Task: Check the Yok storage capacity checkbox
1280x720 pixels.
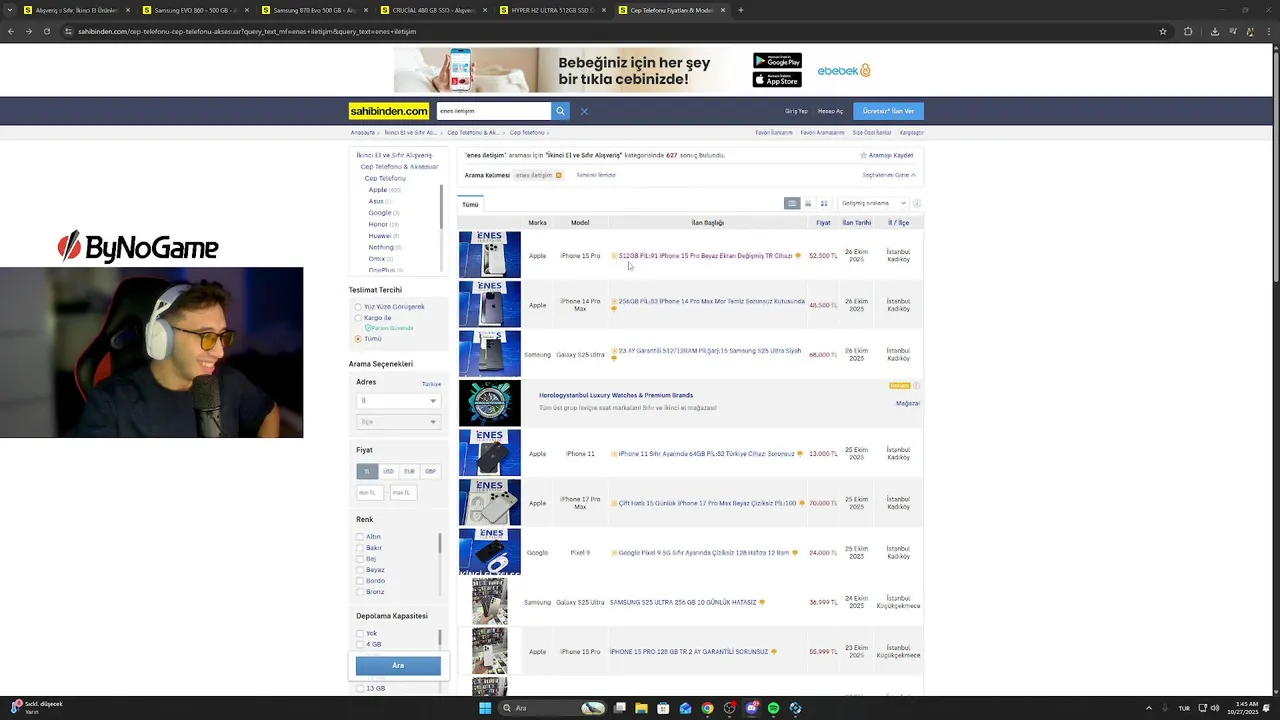Action: click(x=360, y=633)
